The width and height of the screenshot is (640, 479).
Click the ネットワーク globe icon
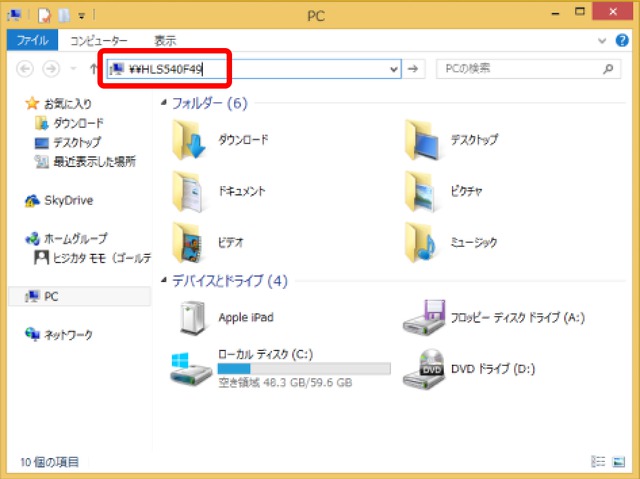33,334
